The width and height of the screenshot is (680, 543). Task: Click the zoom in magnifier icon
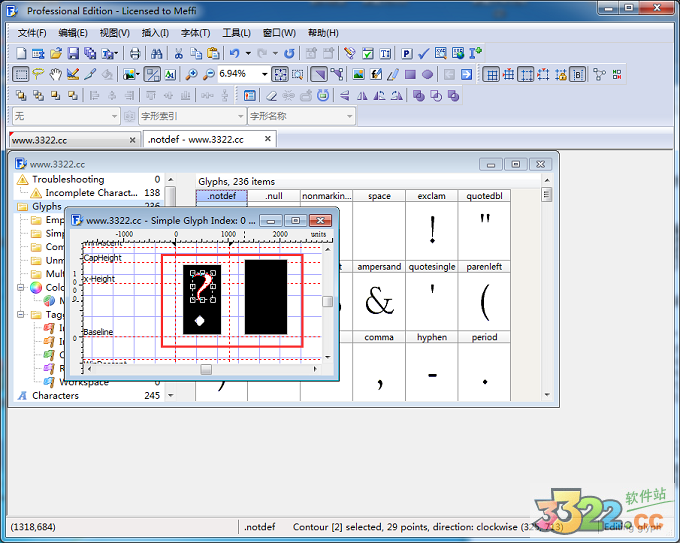click(x=191, y=74)
